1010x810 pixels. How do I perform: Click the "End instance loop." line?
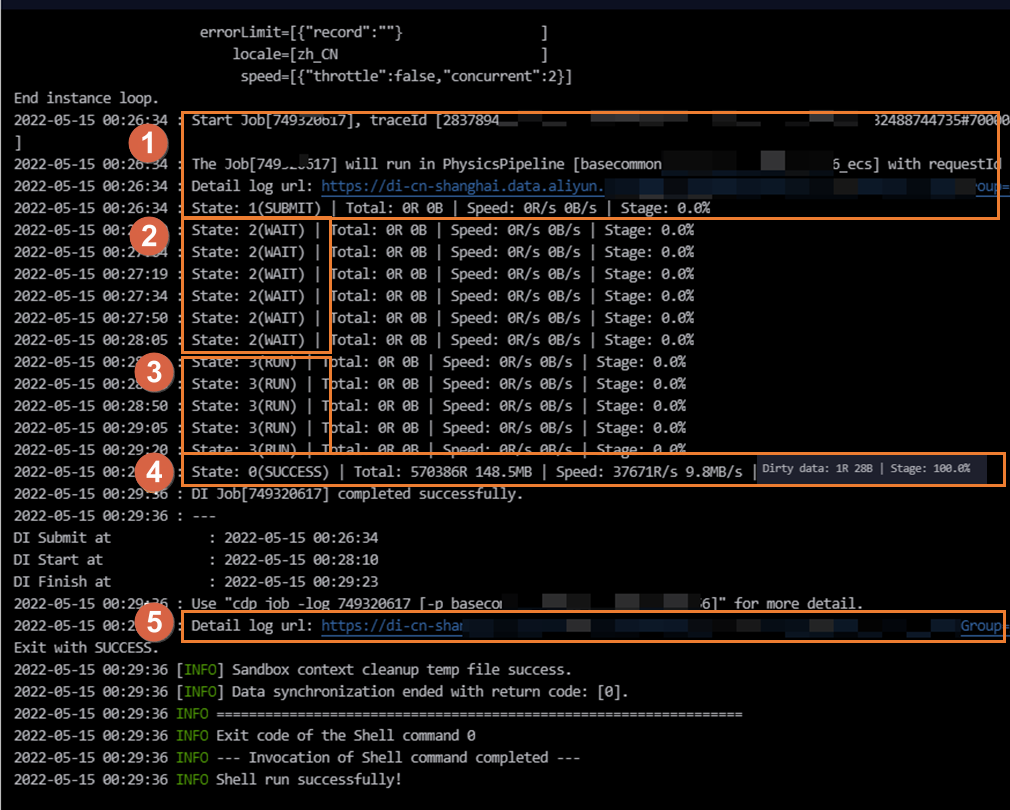[x=86, y=98]
